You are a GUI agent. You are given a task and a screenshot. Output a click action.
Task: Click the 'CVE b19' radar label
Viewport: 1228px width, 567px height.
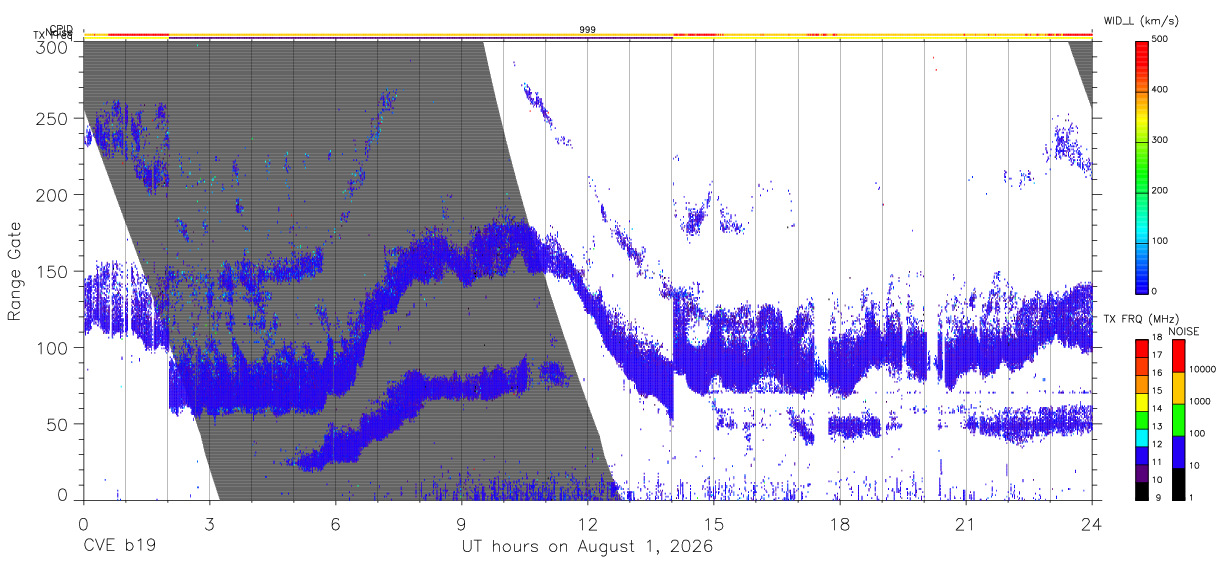118,547
